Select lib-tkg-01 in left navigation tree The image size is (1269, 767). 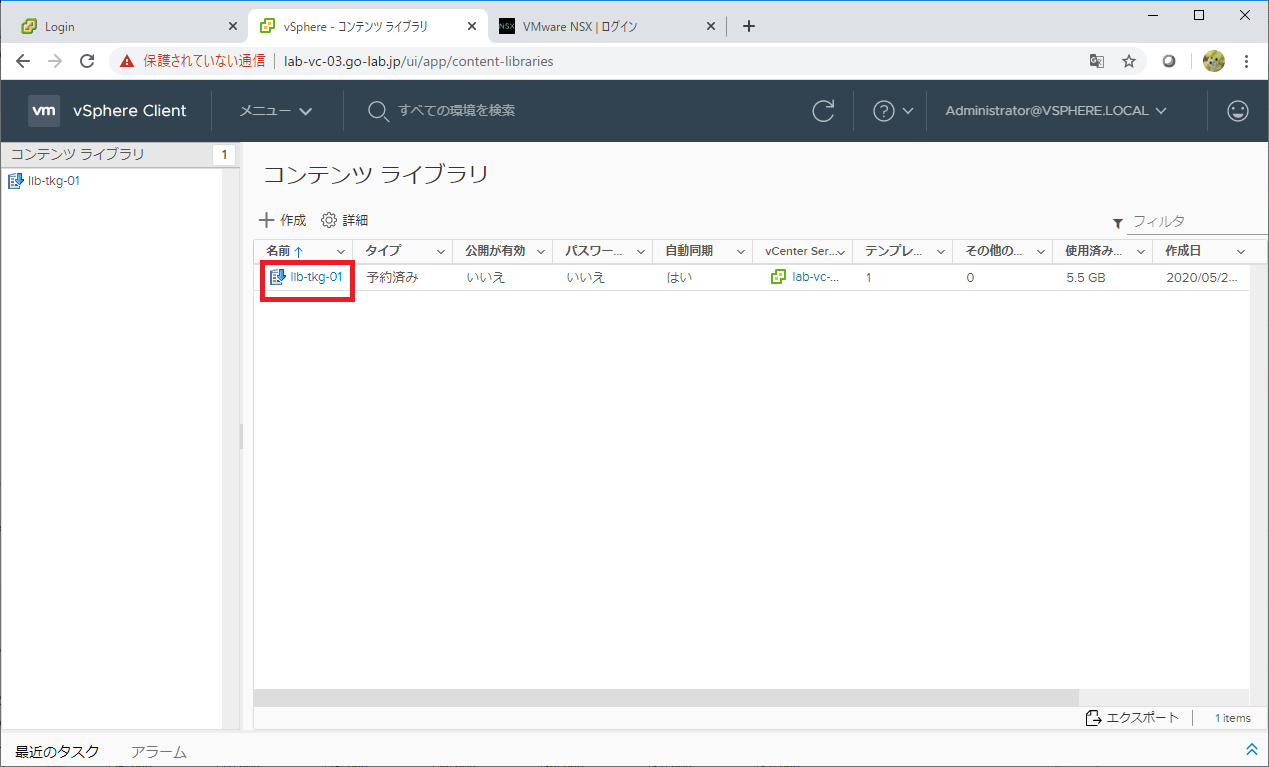[54, 181]
